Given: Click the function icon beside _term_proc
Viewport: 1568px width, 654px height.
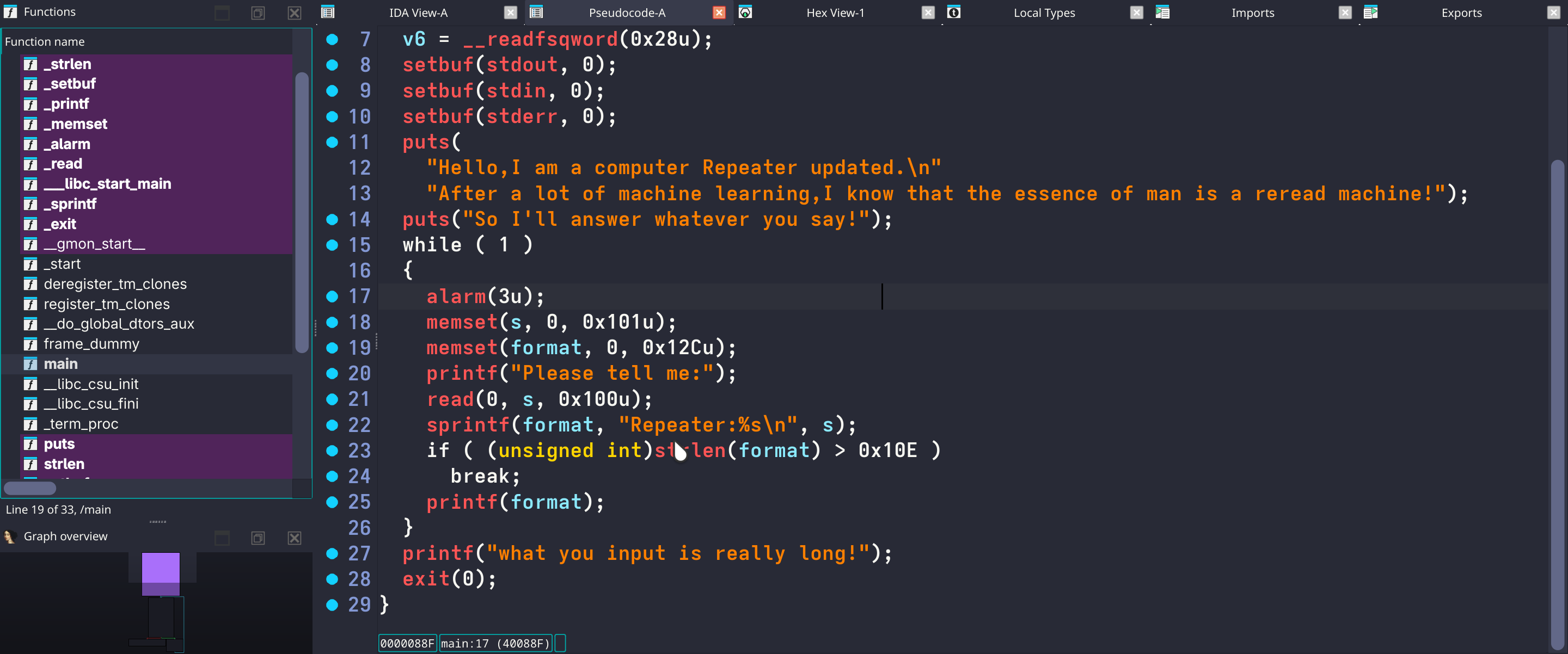Looking at the screenshot, I should pyautogui.click(x=30, y=424).
